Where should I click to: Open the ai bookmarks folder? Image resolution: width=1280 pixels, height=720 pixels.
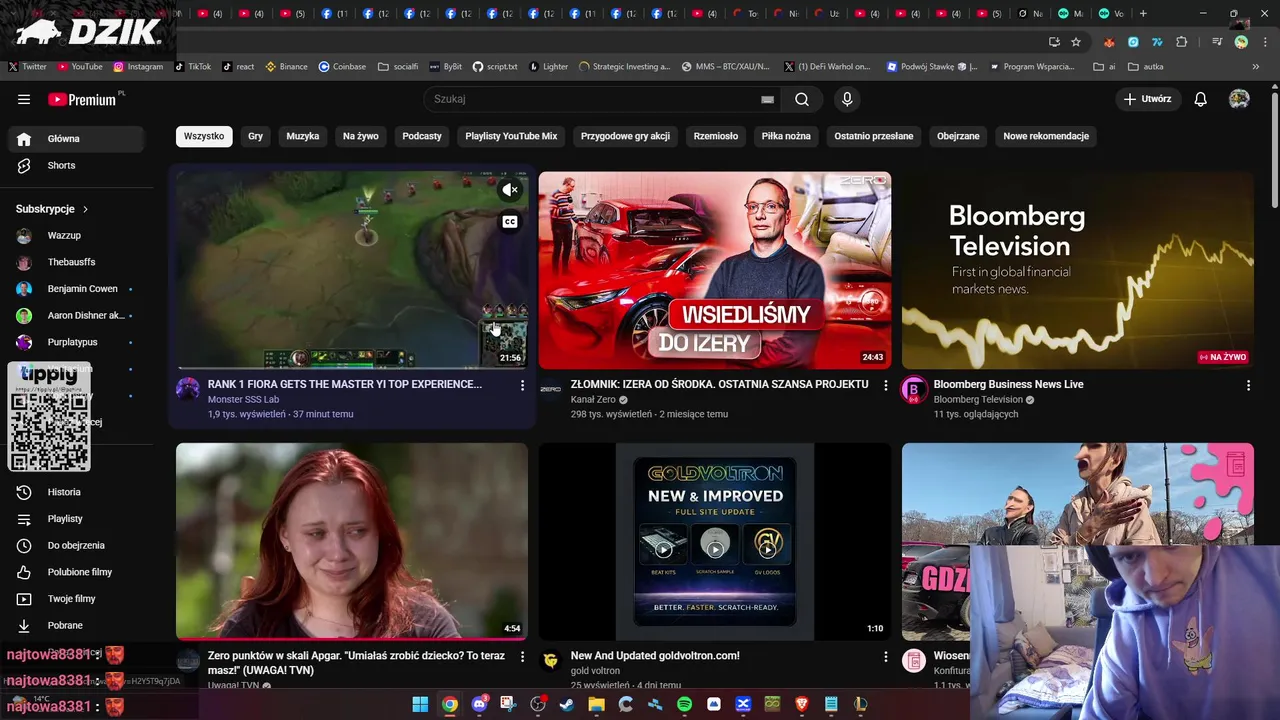pyautogui.click(x=1105, y=67)
